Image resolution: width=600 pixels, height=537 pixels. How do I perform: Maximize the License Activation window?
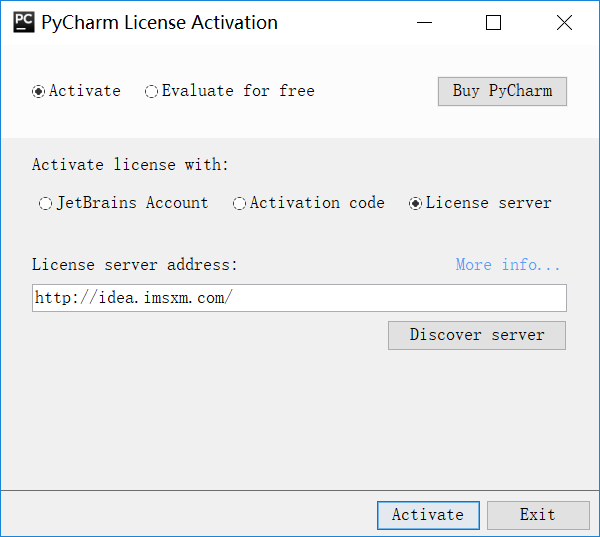coord(493,23)
